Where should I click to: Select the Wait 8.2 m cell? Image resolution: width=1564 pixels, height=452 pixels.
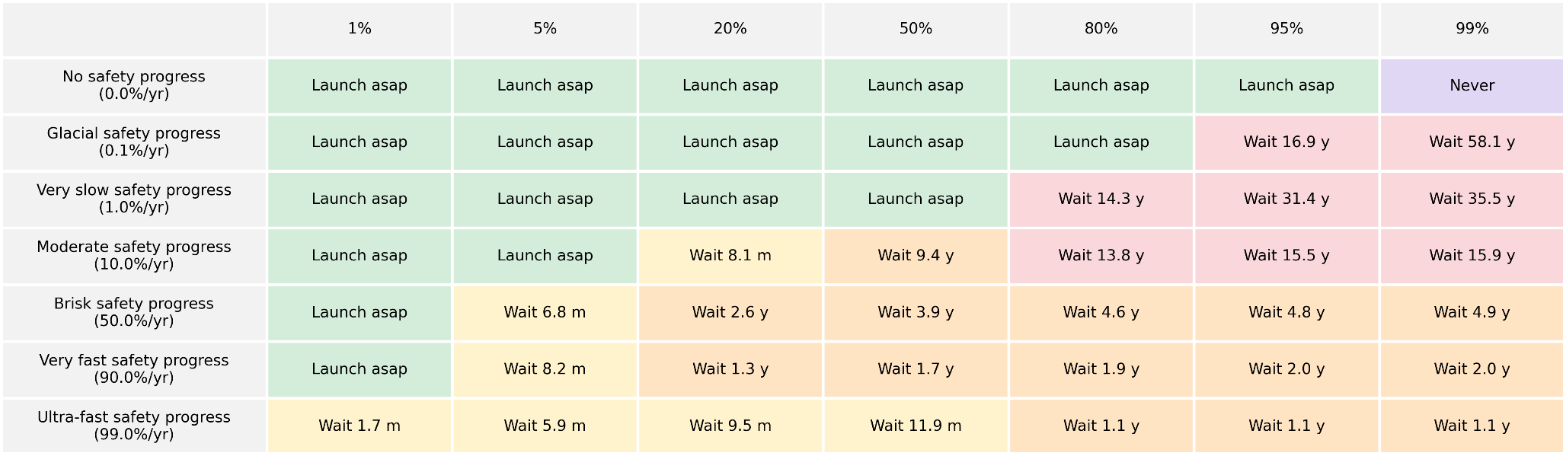tap(545, 369)
